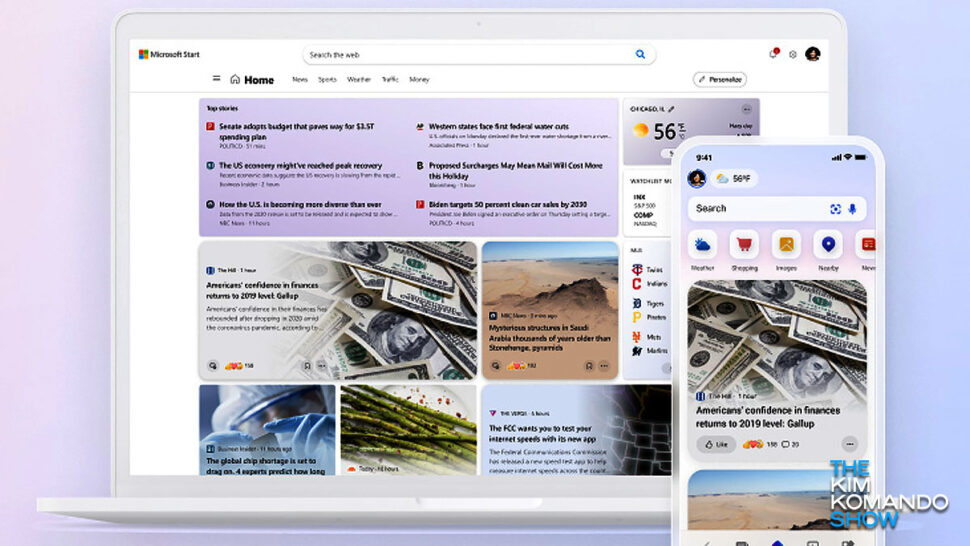Tap the Images shortcut on phone
This screenshot has width=970, height=546.
point(786,244)
